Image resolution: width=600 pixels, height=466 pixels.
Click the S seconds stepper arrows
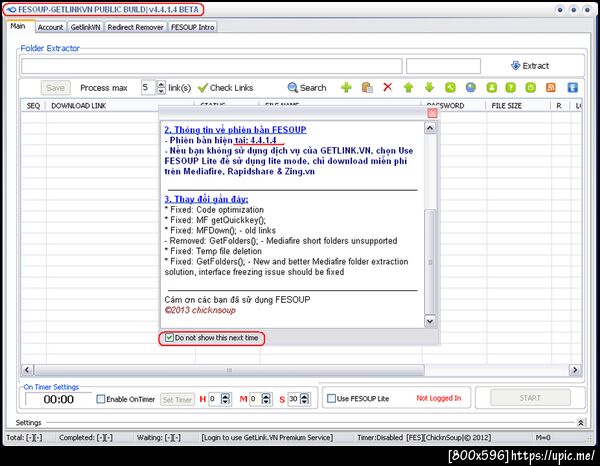(305, 399)
